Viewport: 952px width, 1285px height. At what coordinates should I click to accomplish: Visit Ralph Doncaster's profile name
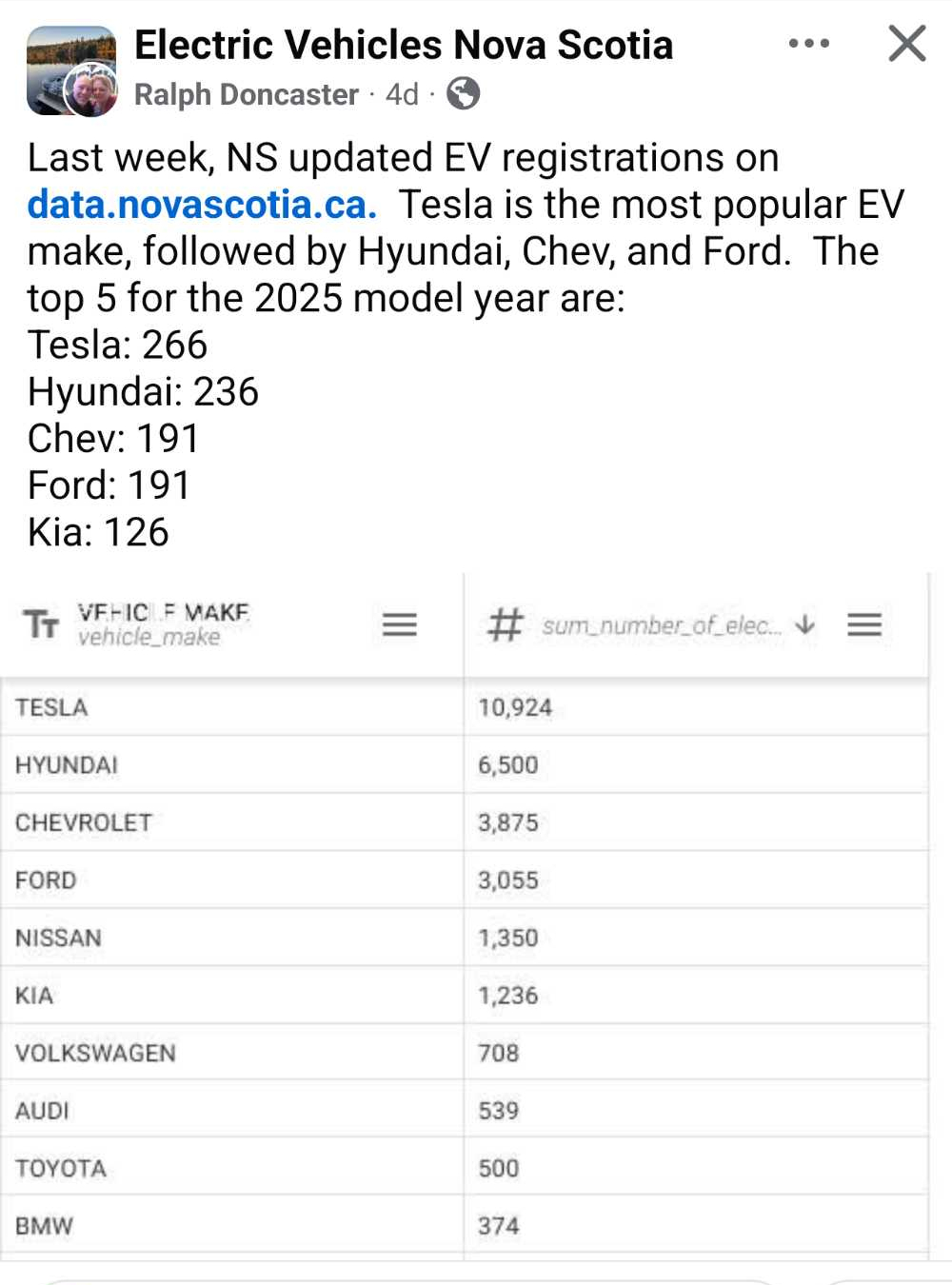click(x=246, y=94)
